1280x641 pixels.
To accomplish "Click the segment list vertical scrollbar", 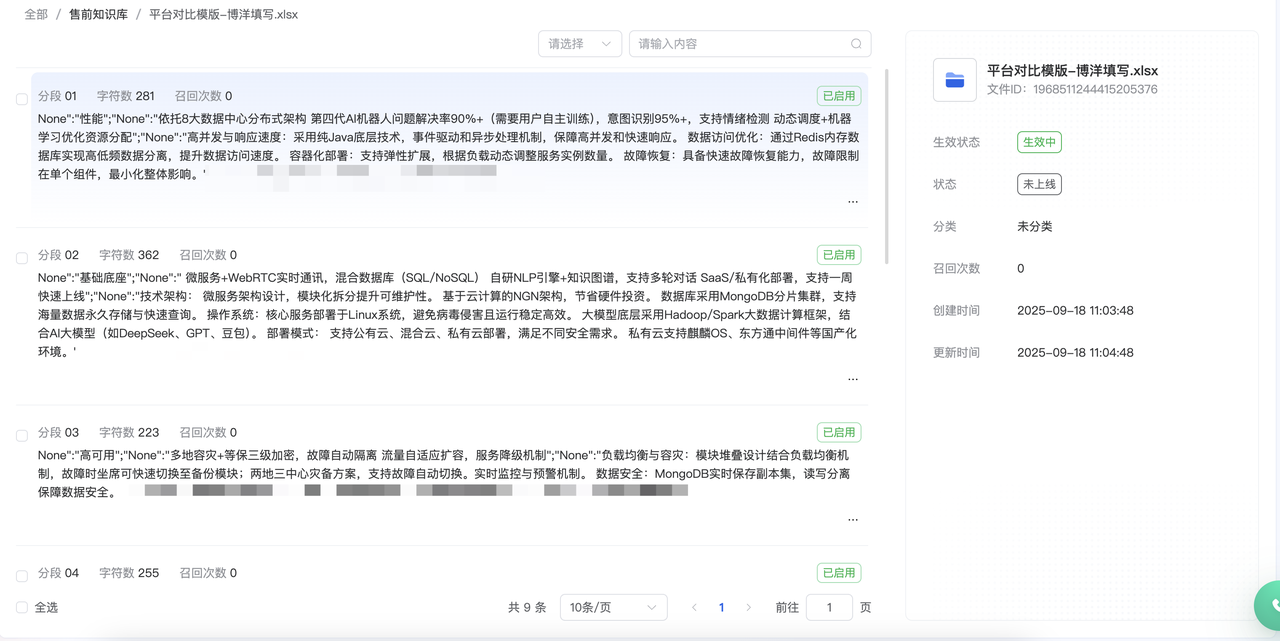I will 886,165.
